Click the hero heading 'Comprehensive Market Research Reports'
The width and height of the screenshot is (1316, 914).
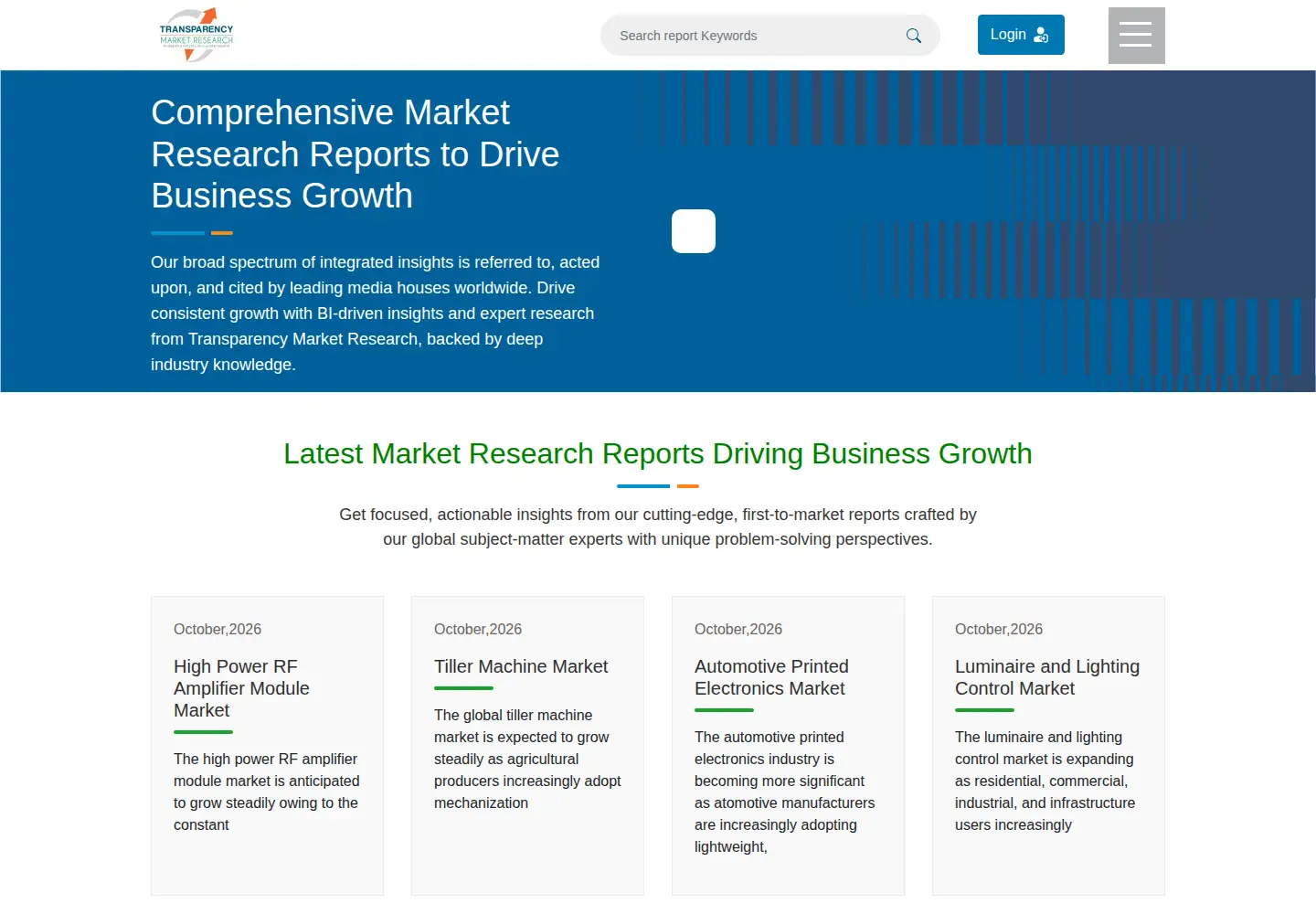pos(356,154)
